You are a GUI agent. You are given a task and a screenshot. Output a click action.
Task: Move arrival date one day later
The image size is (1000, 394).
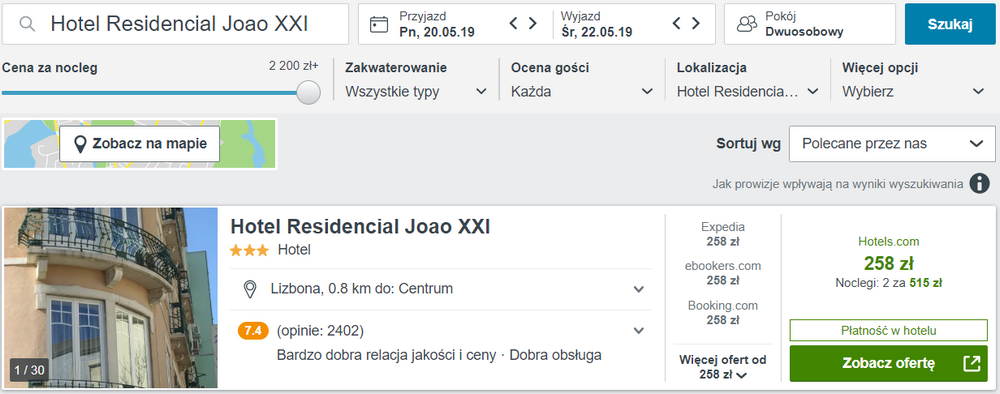click(x=533, y=24)
